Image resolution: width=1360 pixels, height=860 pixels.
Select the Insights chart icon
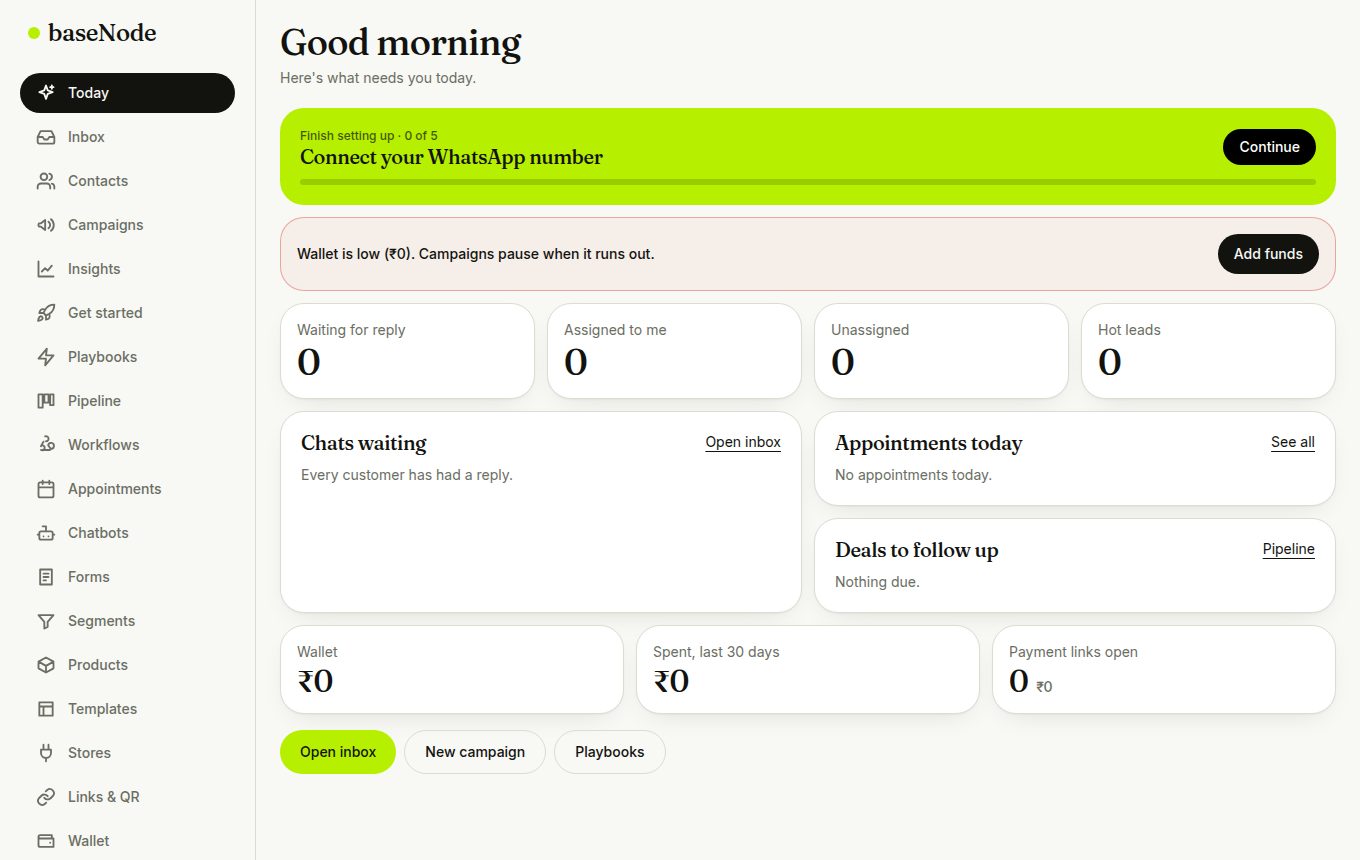coord(46,269)
